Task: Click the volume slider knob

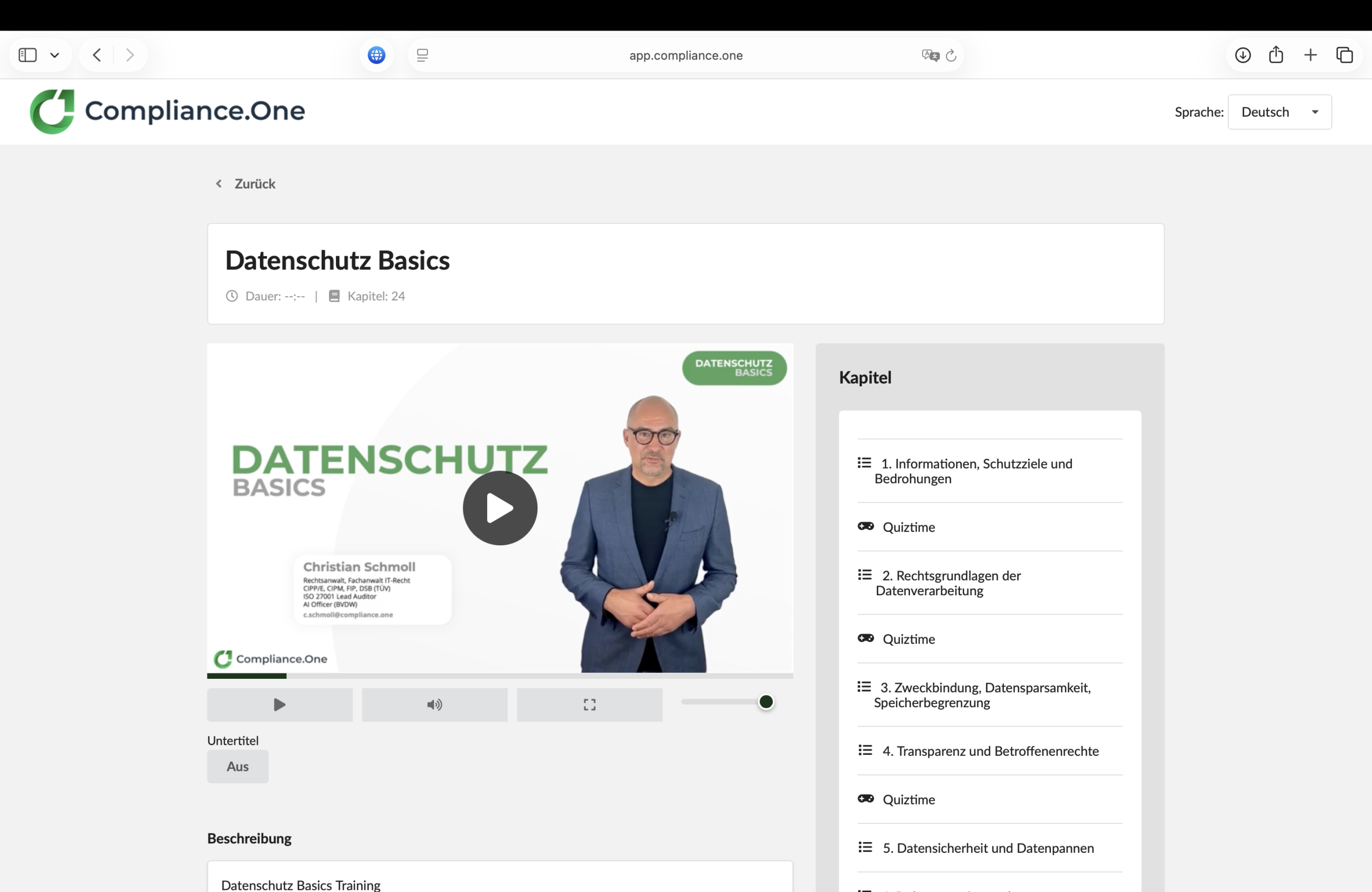Action: [765, 701]
